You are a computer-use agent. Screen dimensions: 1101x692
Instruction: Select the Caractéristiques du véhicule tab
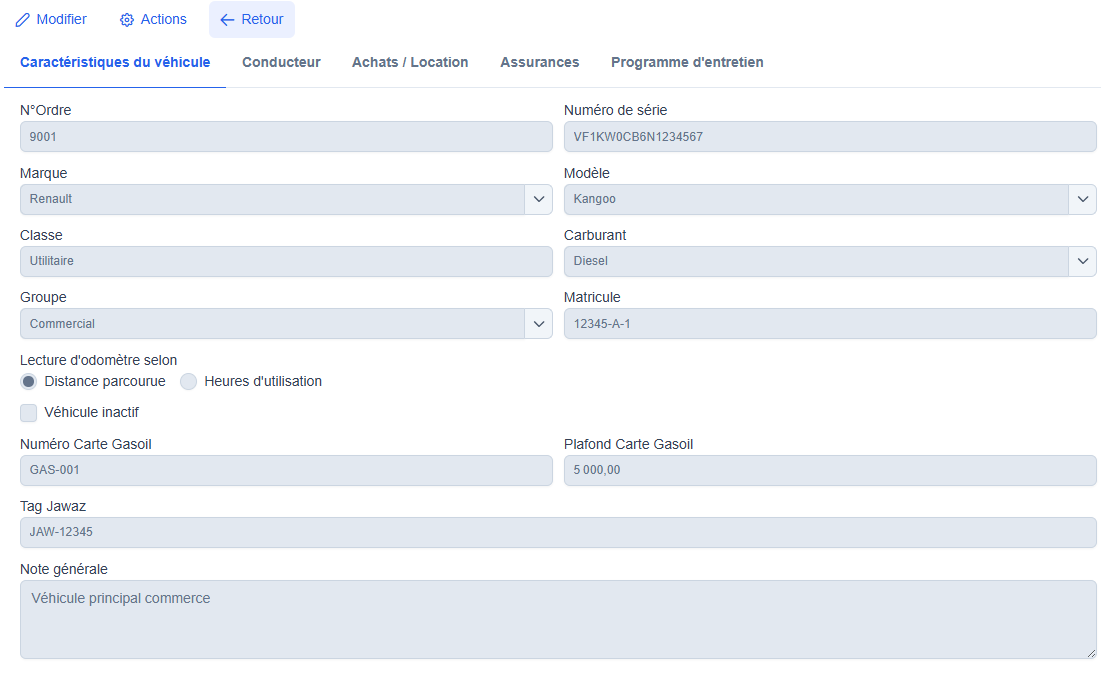115,62
